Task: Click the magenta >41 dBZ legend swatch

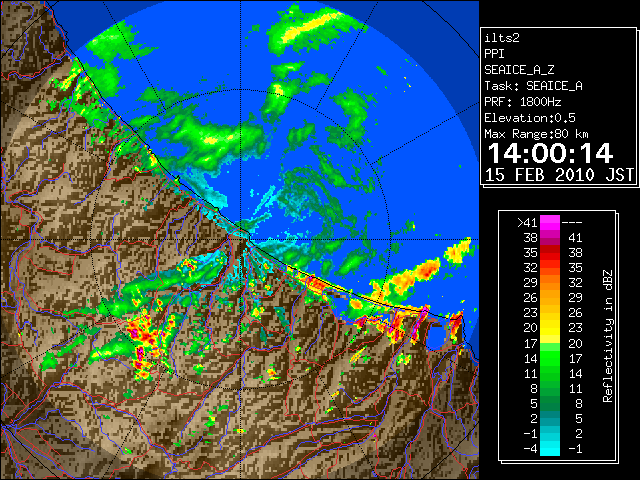Action: pos(550,223)
